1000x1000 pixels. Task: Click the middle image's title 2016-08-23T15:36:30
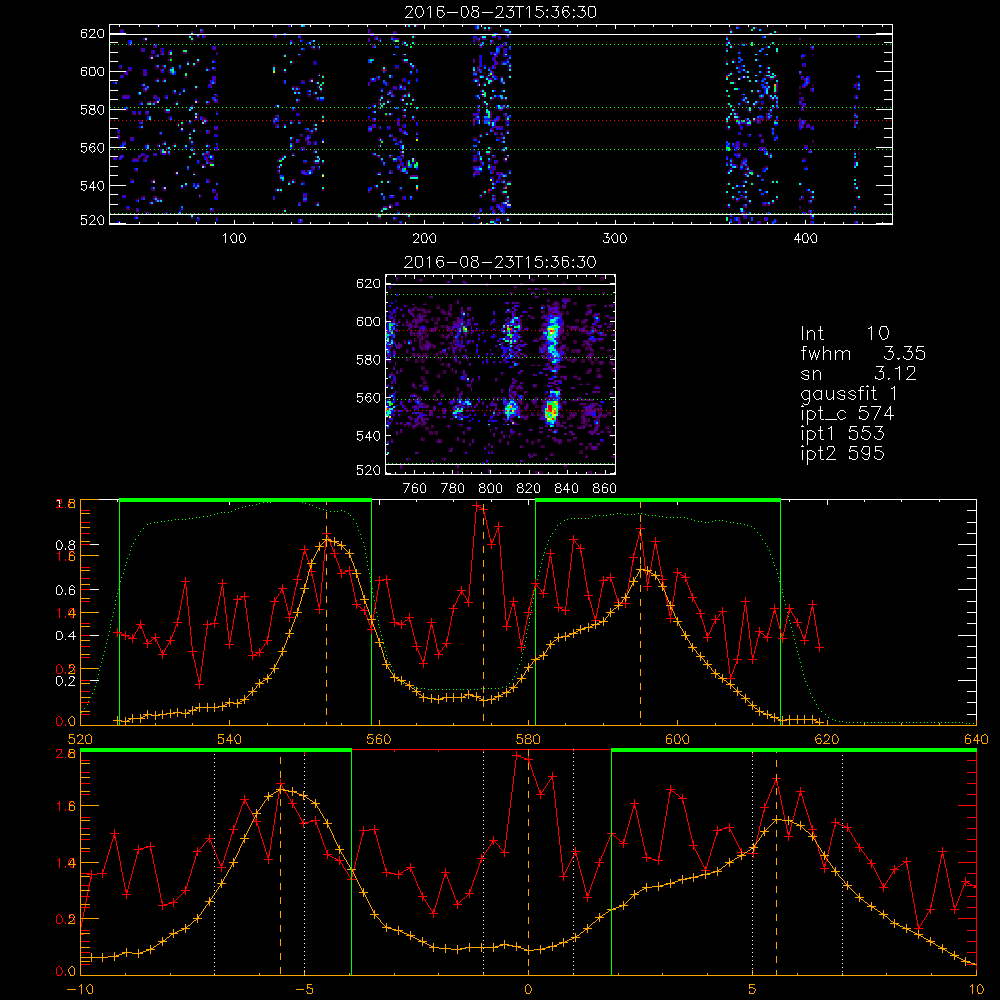(x=500, y=262)
